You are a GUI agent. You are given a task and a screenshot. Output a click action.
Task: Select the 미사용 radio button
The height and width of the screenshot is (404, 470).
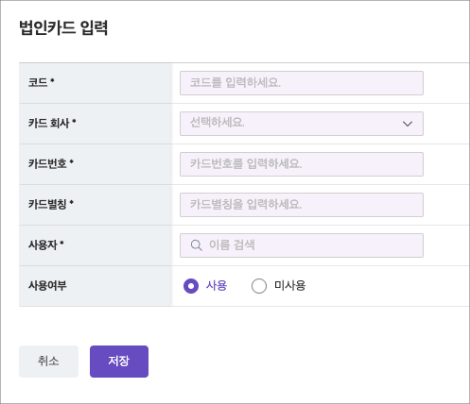[259, 286]
